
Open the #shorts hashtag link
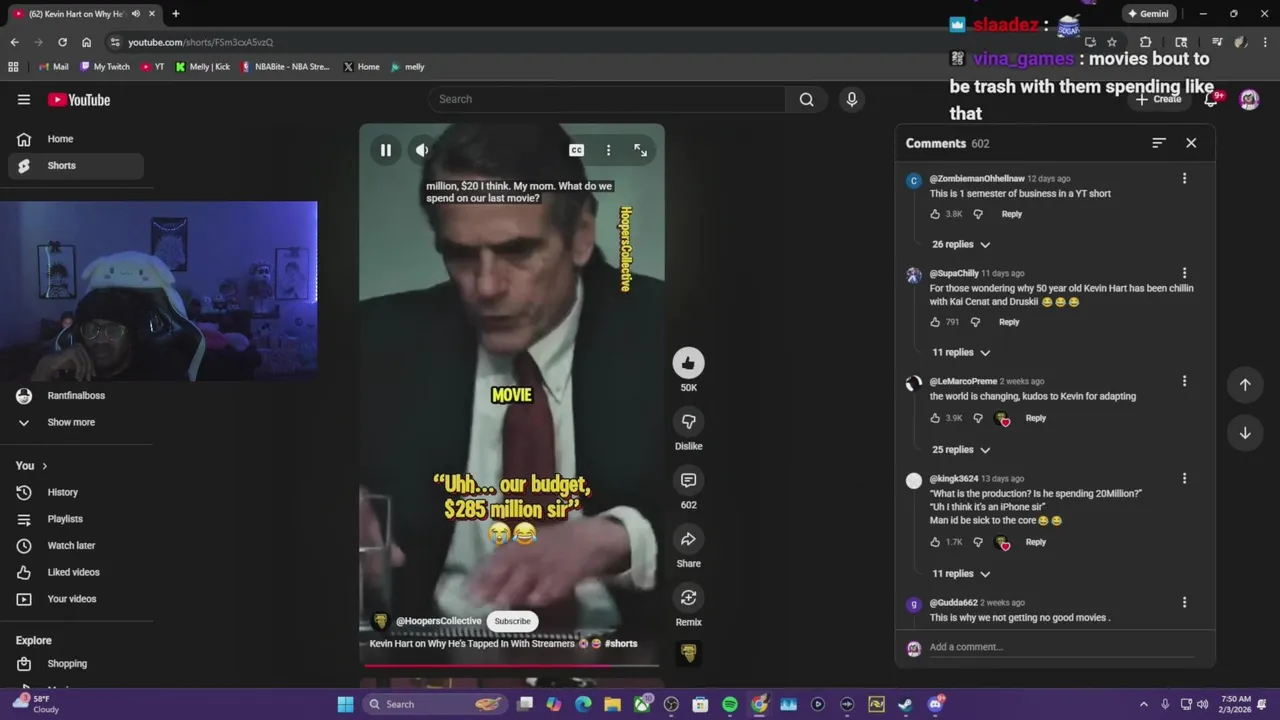[x=620, y=644]
